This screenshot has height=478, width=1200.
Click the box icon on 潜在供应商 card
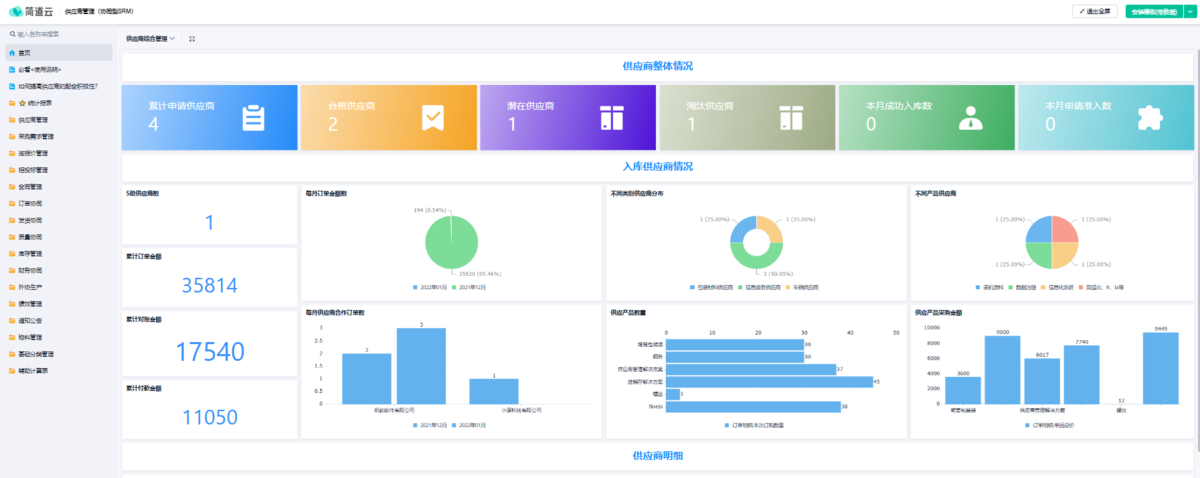(612, 117)
